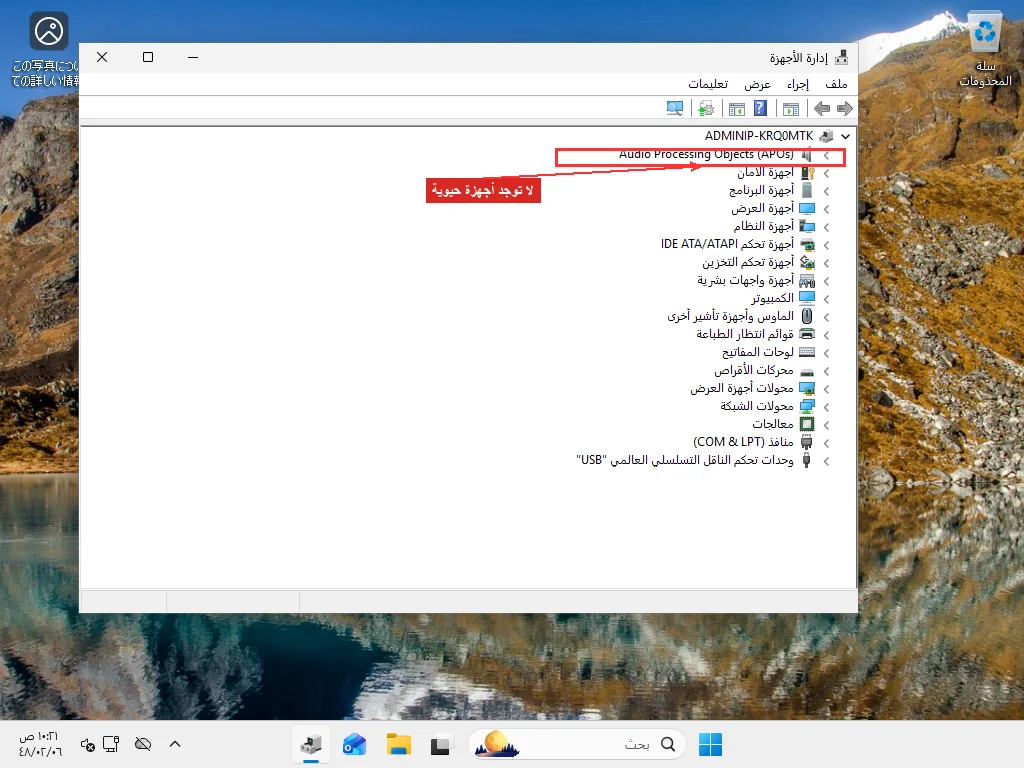Select the منافذ (COM & LPT) row text
Viewport: 1024px width, 768px height.
pyautogui.click(x=743, y=442)
